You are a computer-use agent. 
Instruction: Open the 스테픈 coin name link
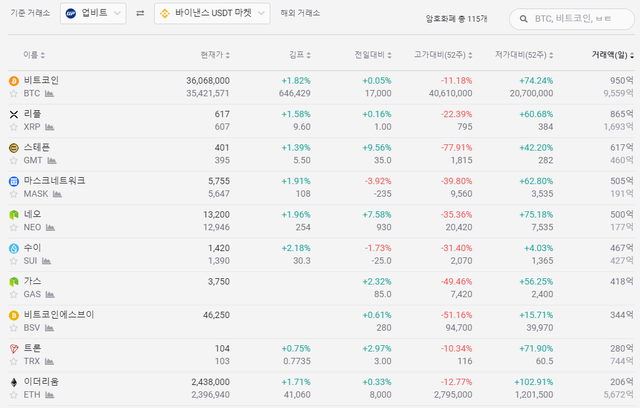click(x=37, y=147)
